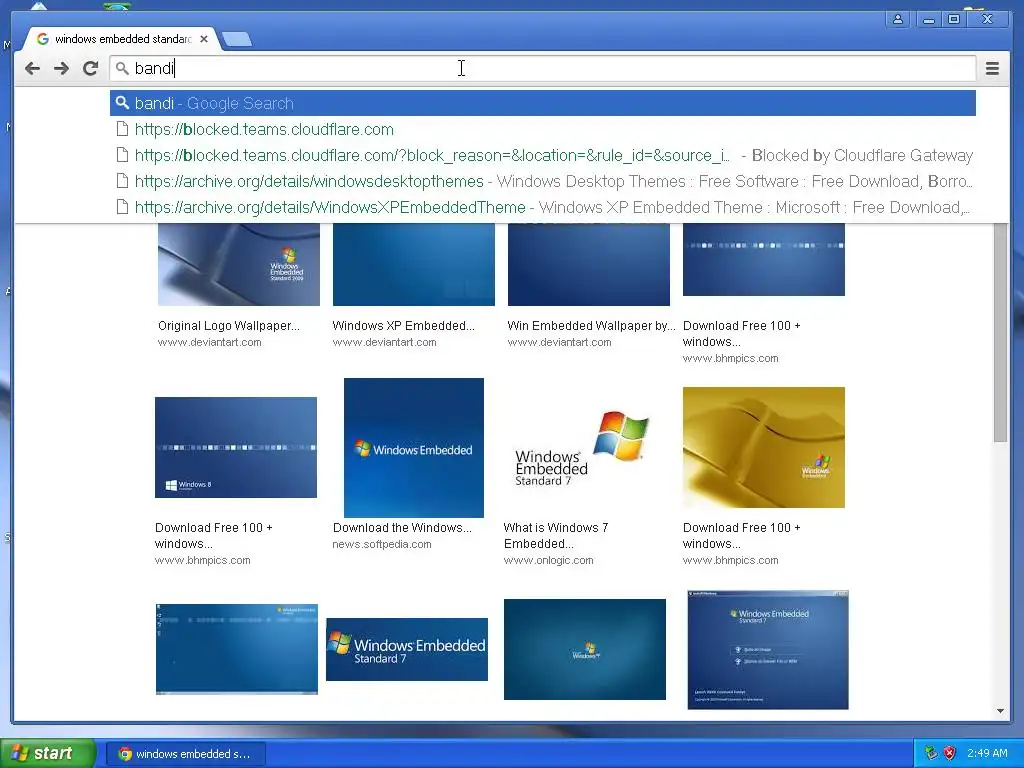Open the Windows Embedded Standard 7 banner thumbnail
Viewport: 1024px width, 768px height.
click(407, 649)
